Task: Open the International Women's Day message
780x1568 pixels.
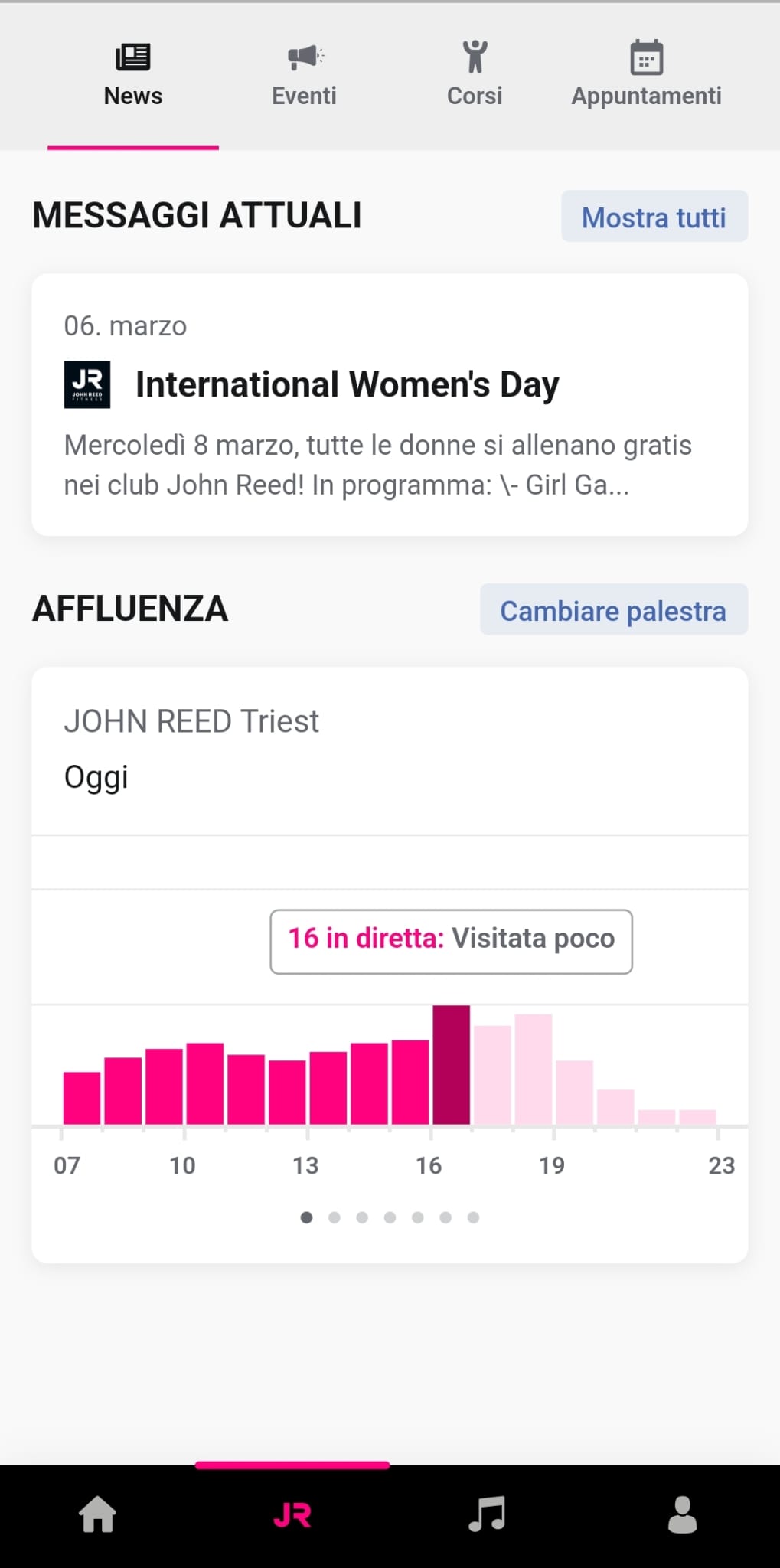Action: point(390,405)
